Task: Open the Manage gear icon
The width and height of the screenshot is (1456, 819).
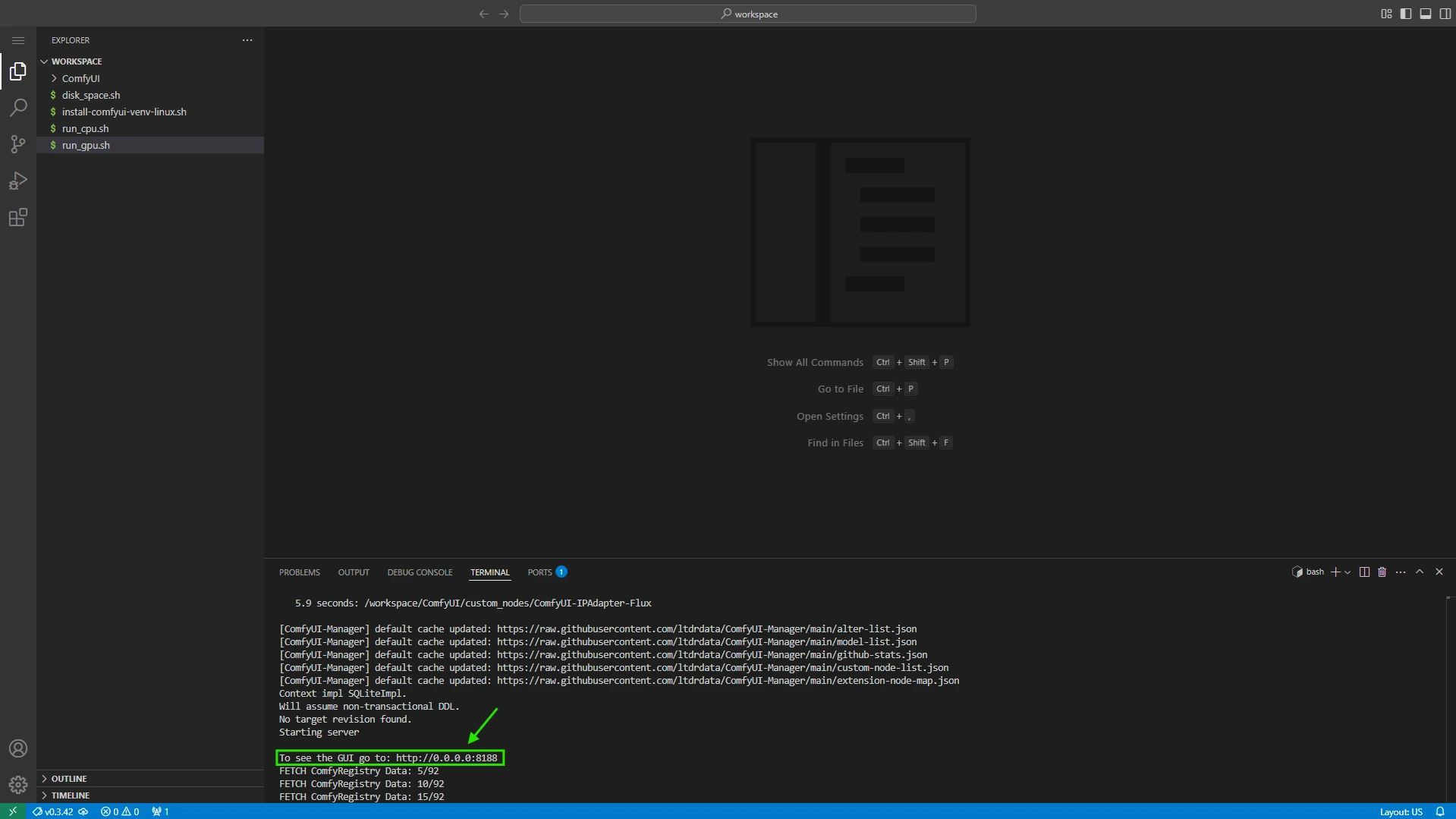Action: [18, 784]
